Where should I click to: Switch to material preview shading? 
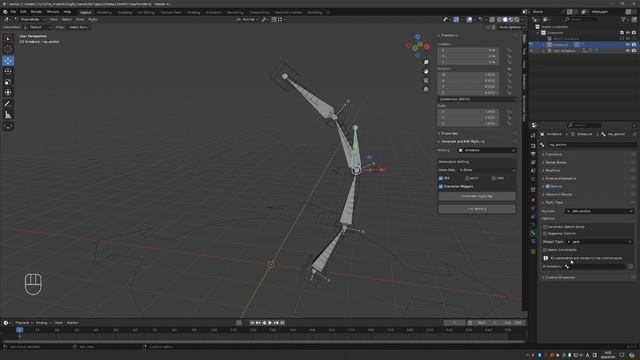click(x=511, y=20)
